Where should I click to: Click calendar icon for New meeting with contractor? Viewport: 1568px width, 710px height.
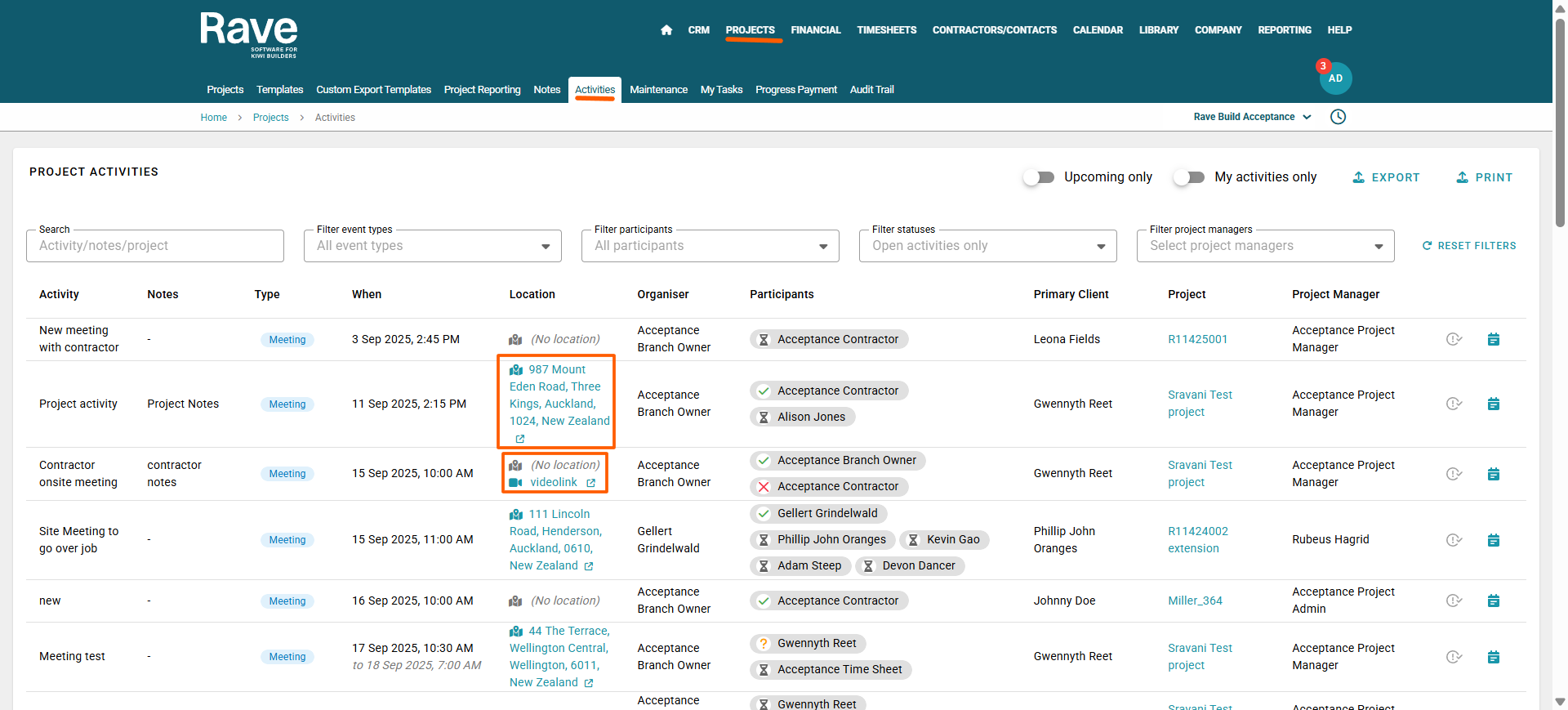pyautogui.click(x=1493, y=339)
